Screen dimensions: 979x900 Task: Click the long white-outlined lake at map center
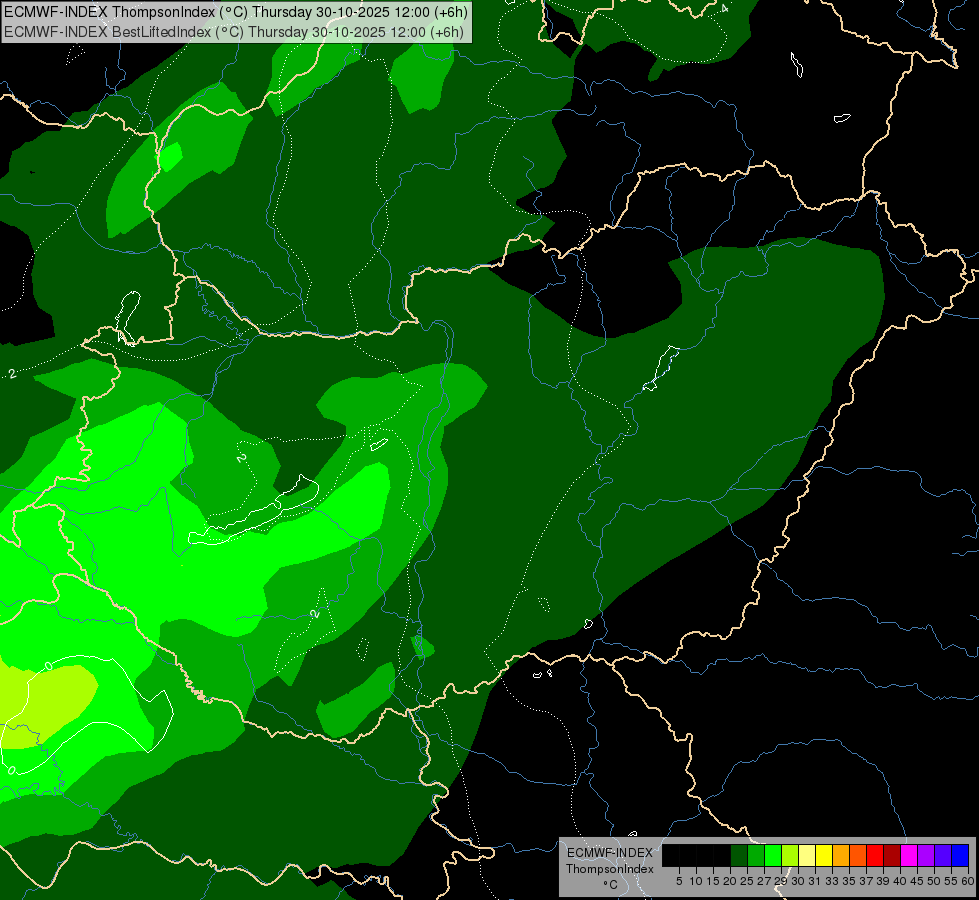pos(253,512)
